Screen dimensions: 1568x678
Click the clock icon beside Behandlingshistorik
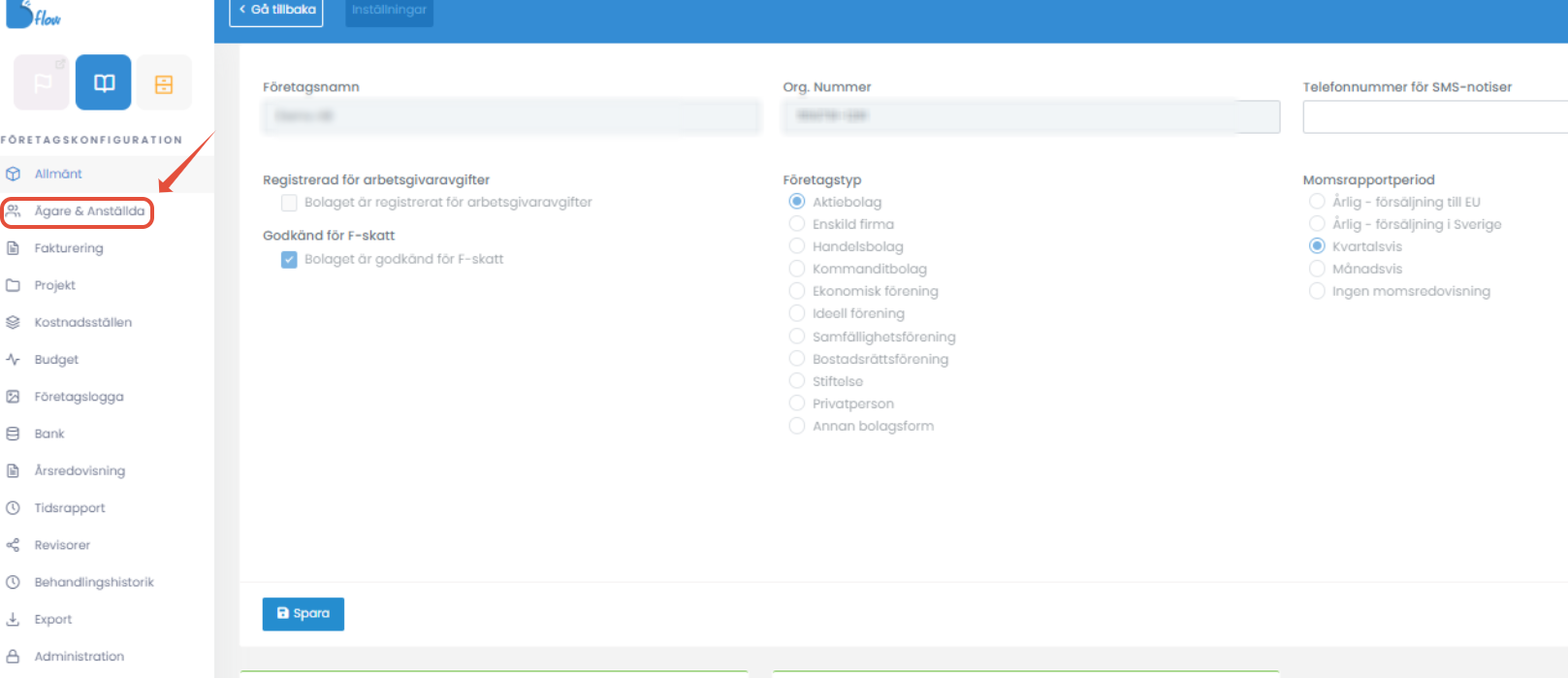point(14,582)
